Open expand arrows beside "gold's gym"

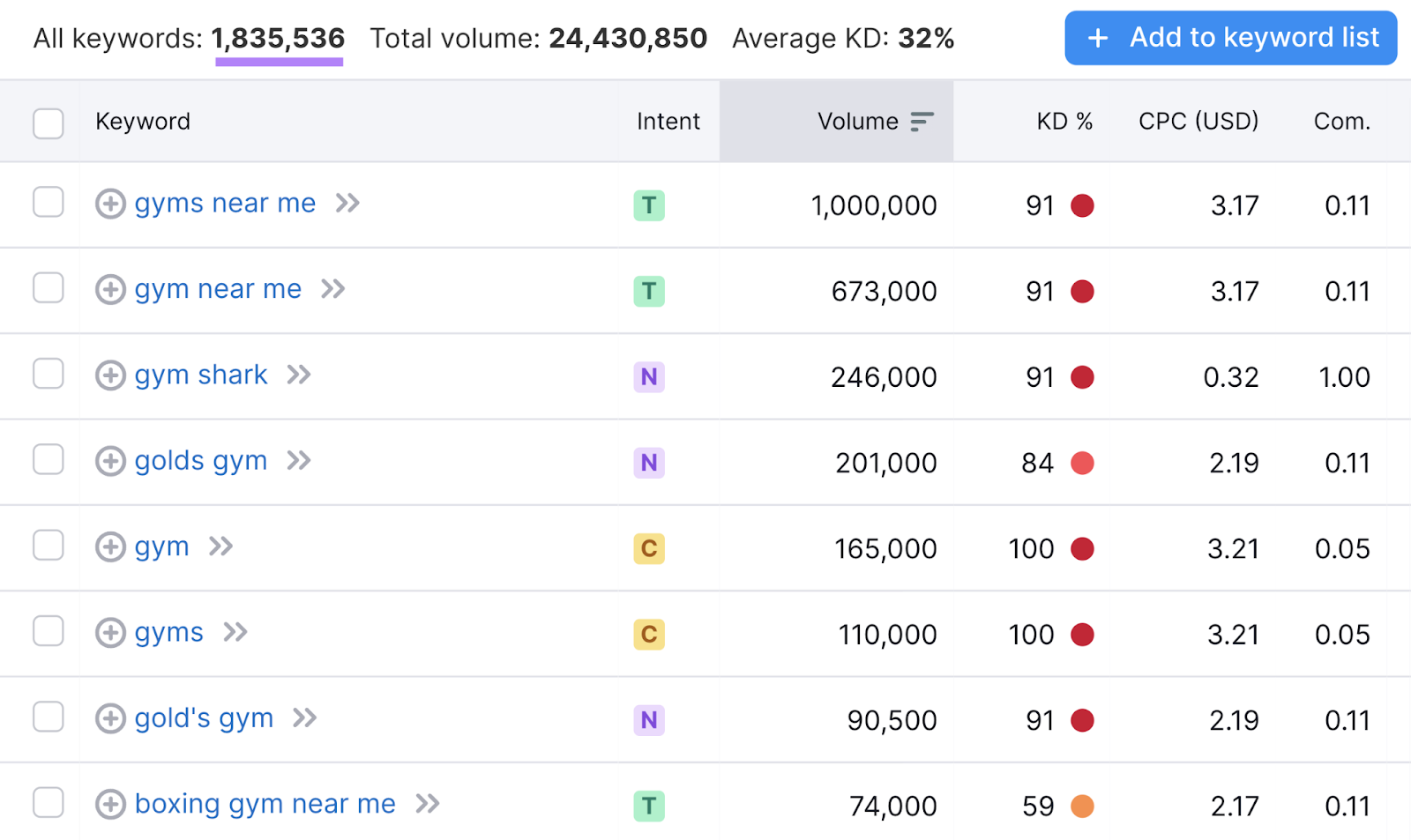[x=305, y=718]
